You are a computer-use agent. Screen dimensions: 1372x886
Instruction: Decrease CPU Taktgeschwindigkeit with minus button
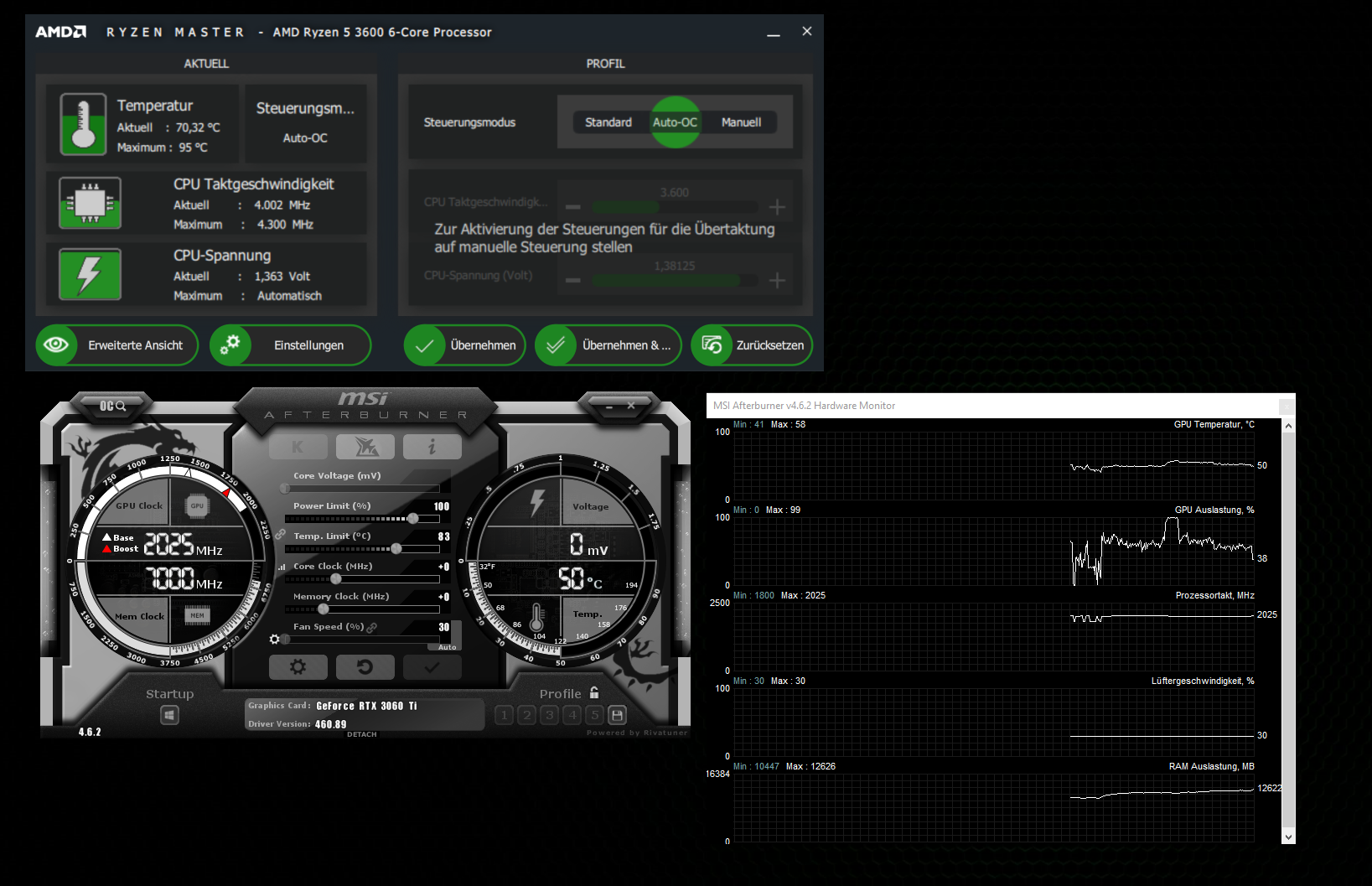573,207
